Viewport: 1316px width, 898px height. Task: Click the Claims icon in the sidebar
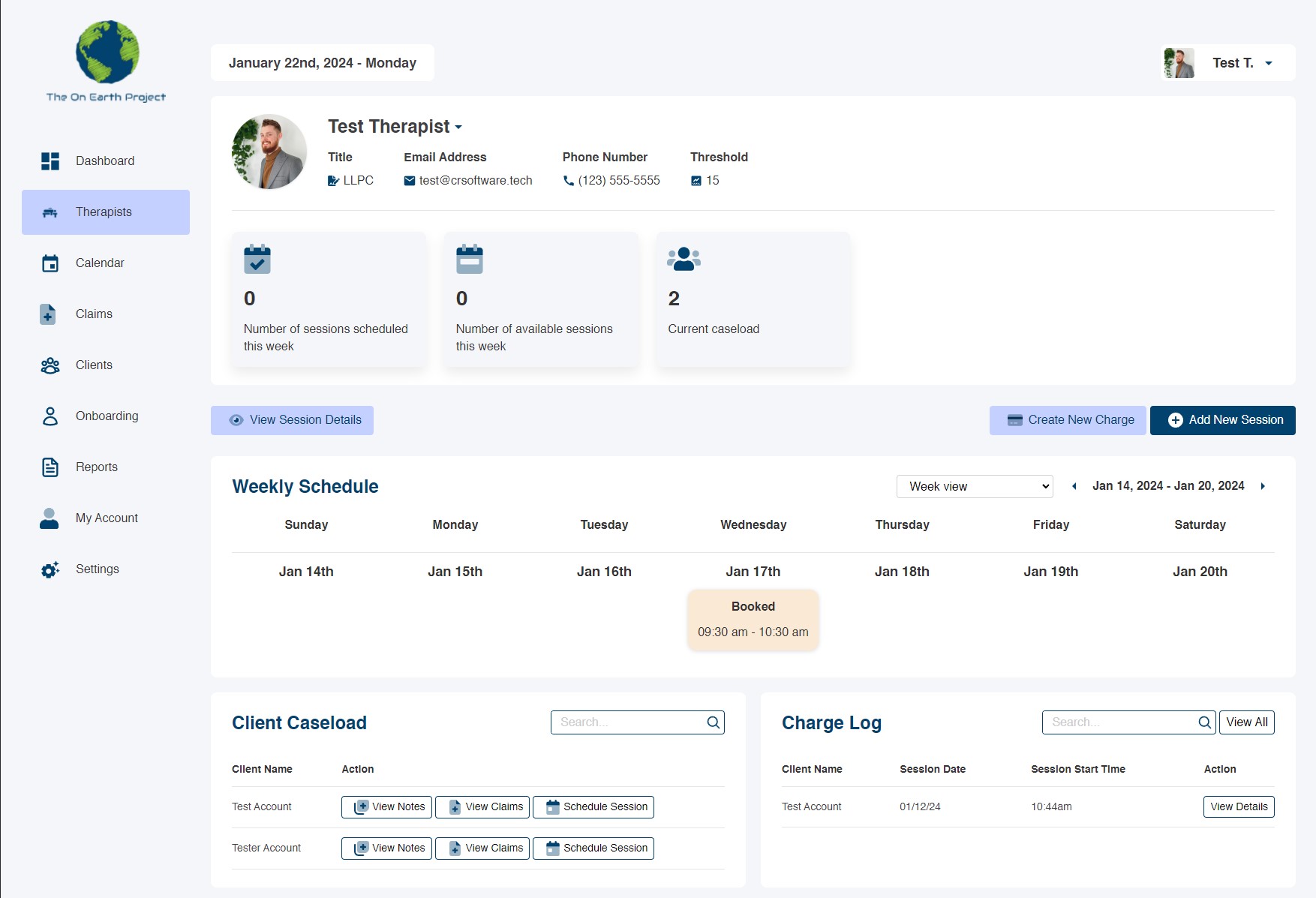tap(48, 314)
